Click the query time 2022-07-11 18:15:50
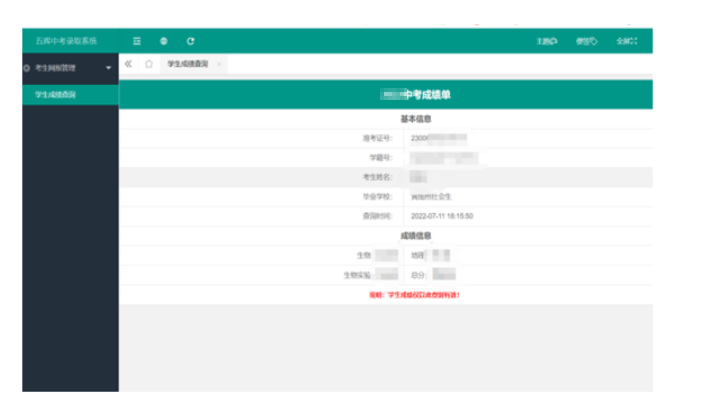Screen dimensions: 707x414 (442, 216)
